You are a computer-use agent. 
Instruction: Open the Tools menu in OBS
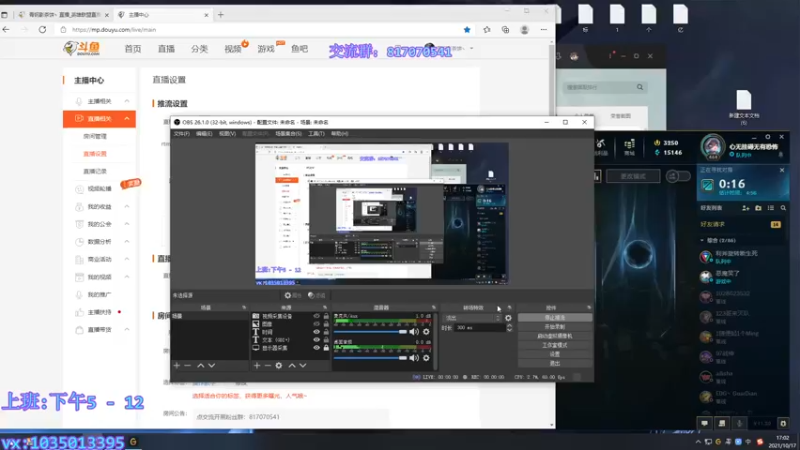point(316,134)
